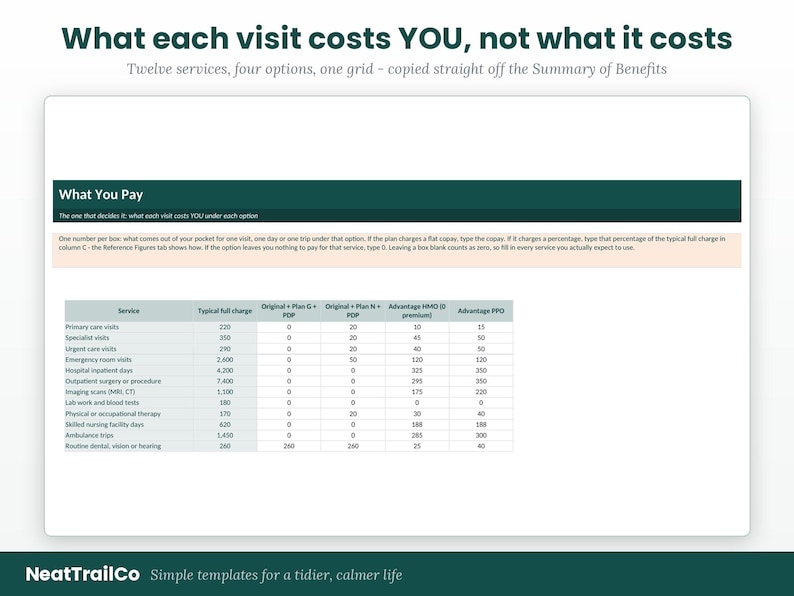The height and width of the screenshot is (596, 794).
Task: Click the 'Original + Plan N + PDP' header
Action: coord(353,311)
